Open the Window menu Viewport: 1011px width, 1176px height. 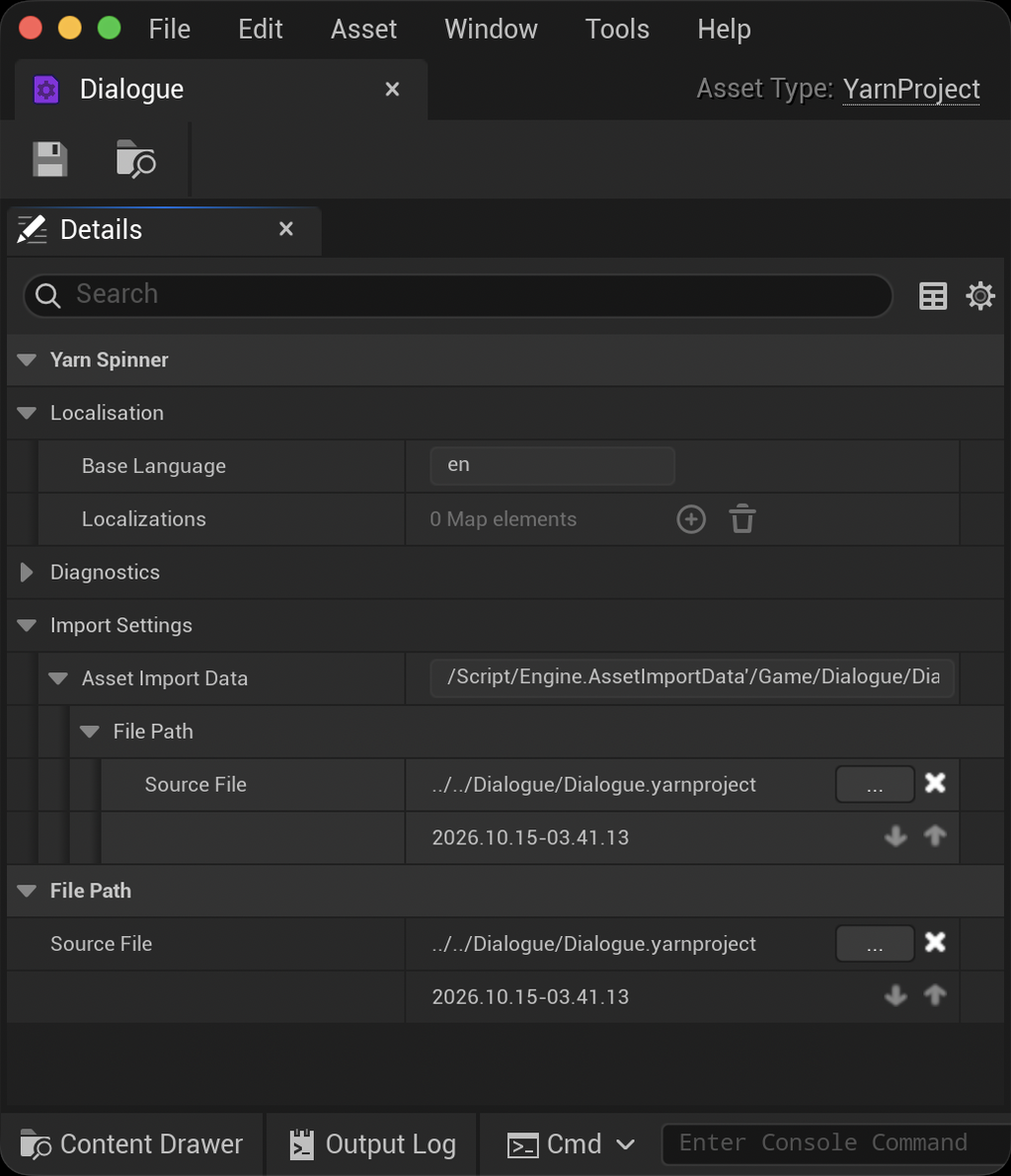pos(492,30)
